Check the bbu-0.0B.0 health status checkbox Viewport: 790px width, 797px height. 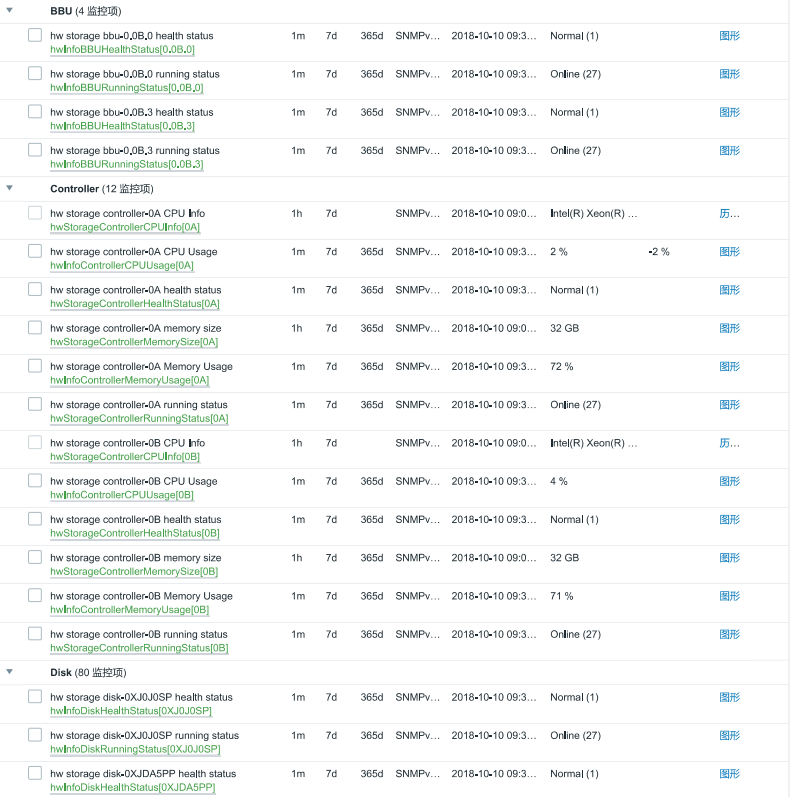click(35, 35)
